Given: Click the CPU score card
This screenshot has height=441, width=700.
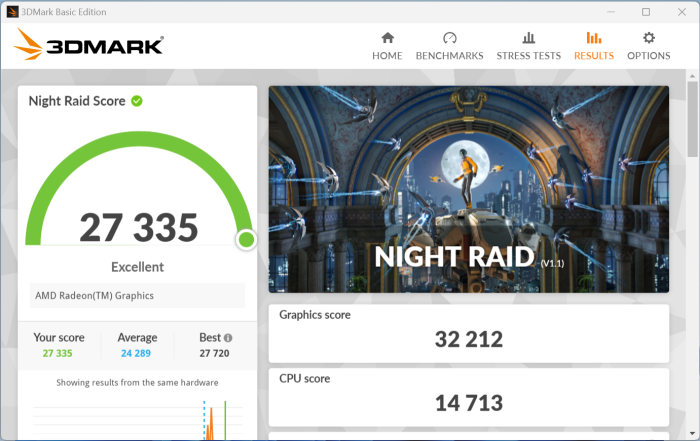Looking at the screenshot, I should (469, 397).
